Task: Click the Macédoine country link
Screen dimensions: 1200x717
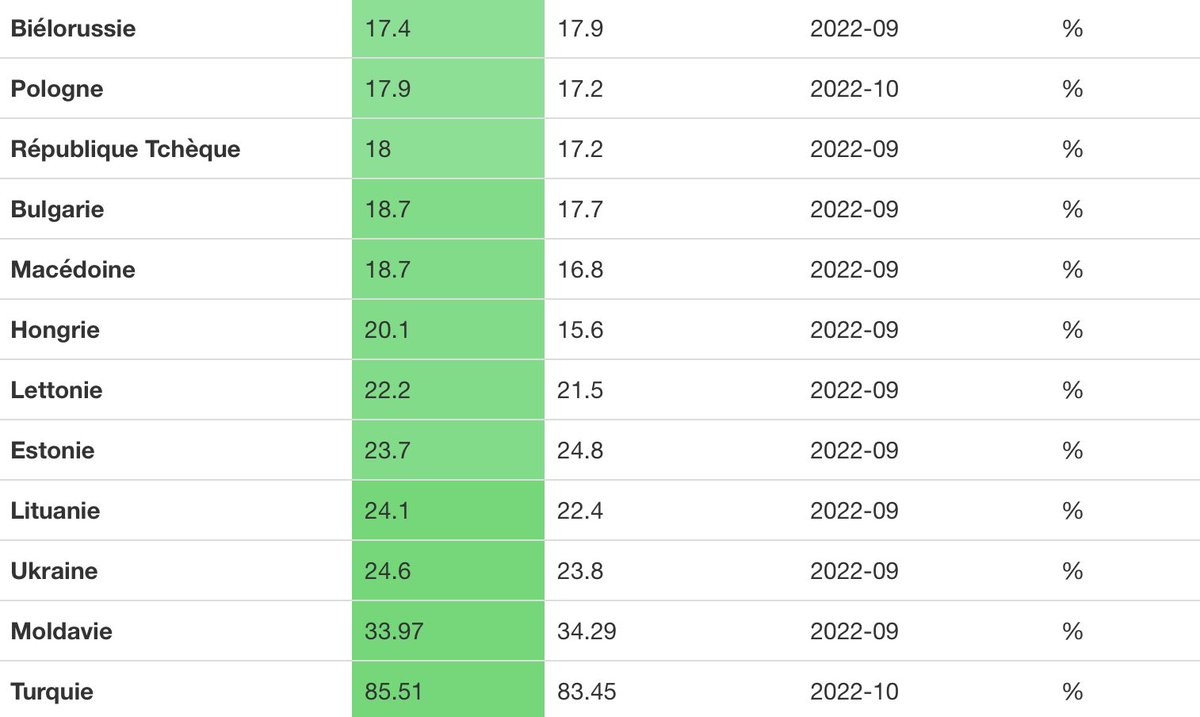Action: [73, 269]
